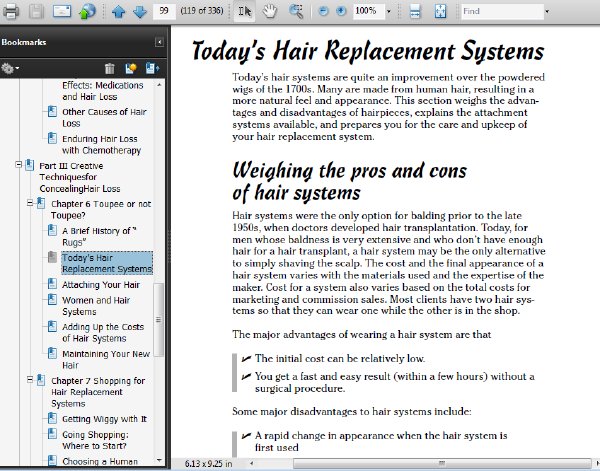This screenshot has width=600, height=471.
Task: Click bookmark icon beside Maintaining Your New Hair
Action: [x=52, y=353]
